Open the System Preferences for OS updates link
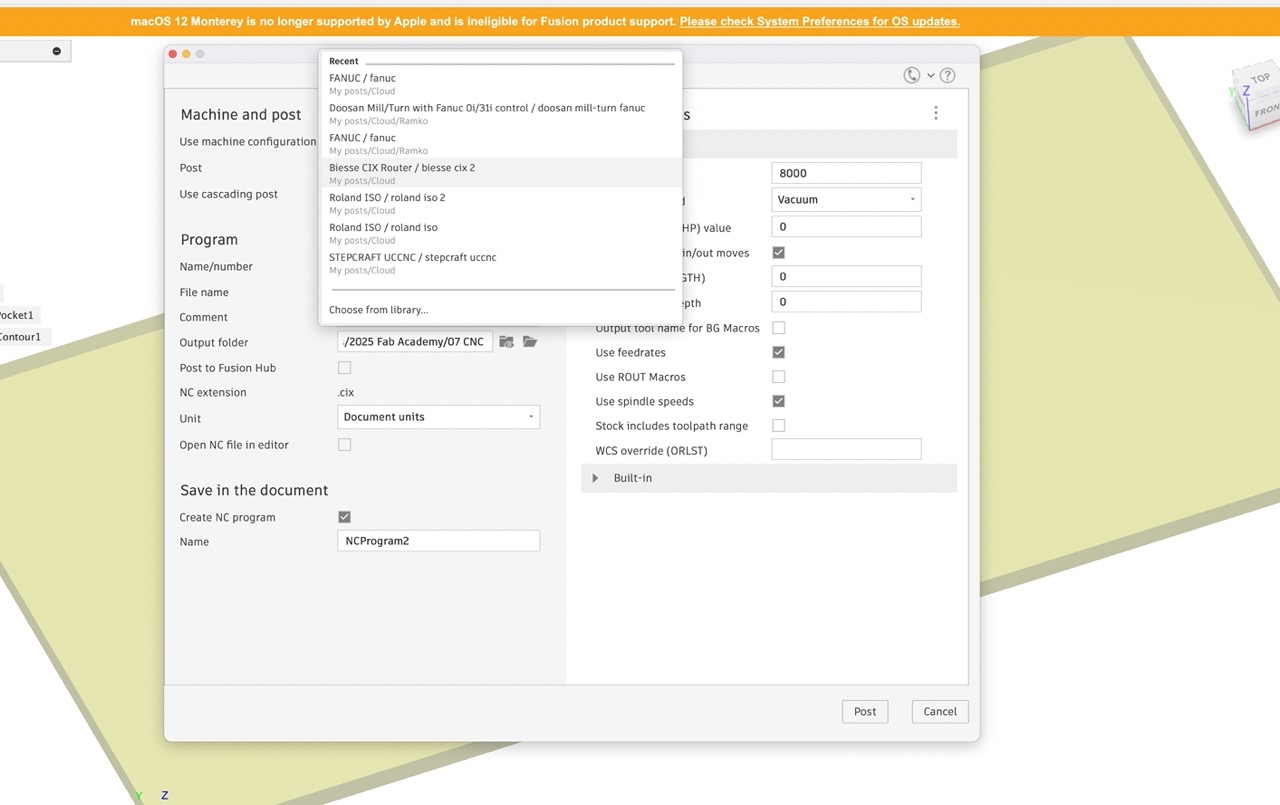Viewport: 1280px width, 805px height. click(x=820, y=21)
